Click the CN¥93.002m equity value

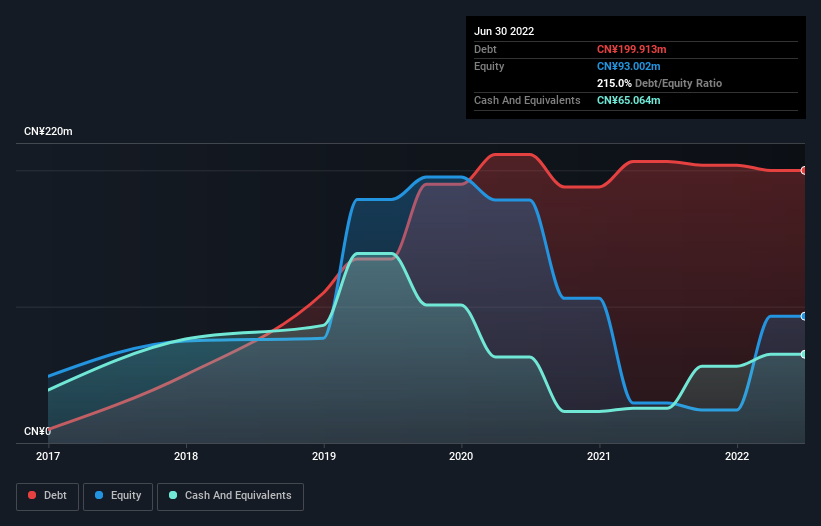click(628, 66)
